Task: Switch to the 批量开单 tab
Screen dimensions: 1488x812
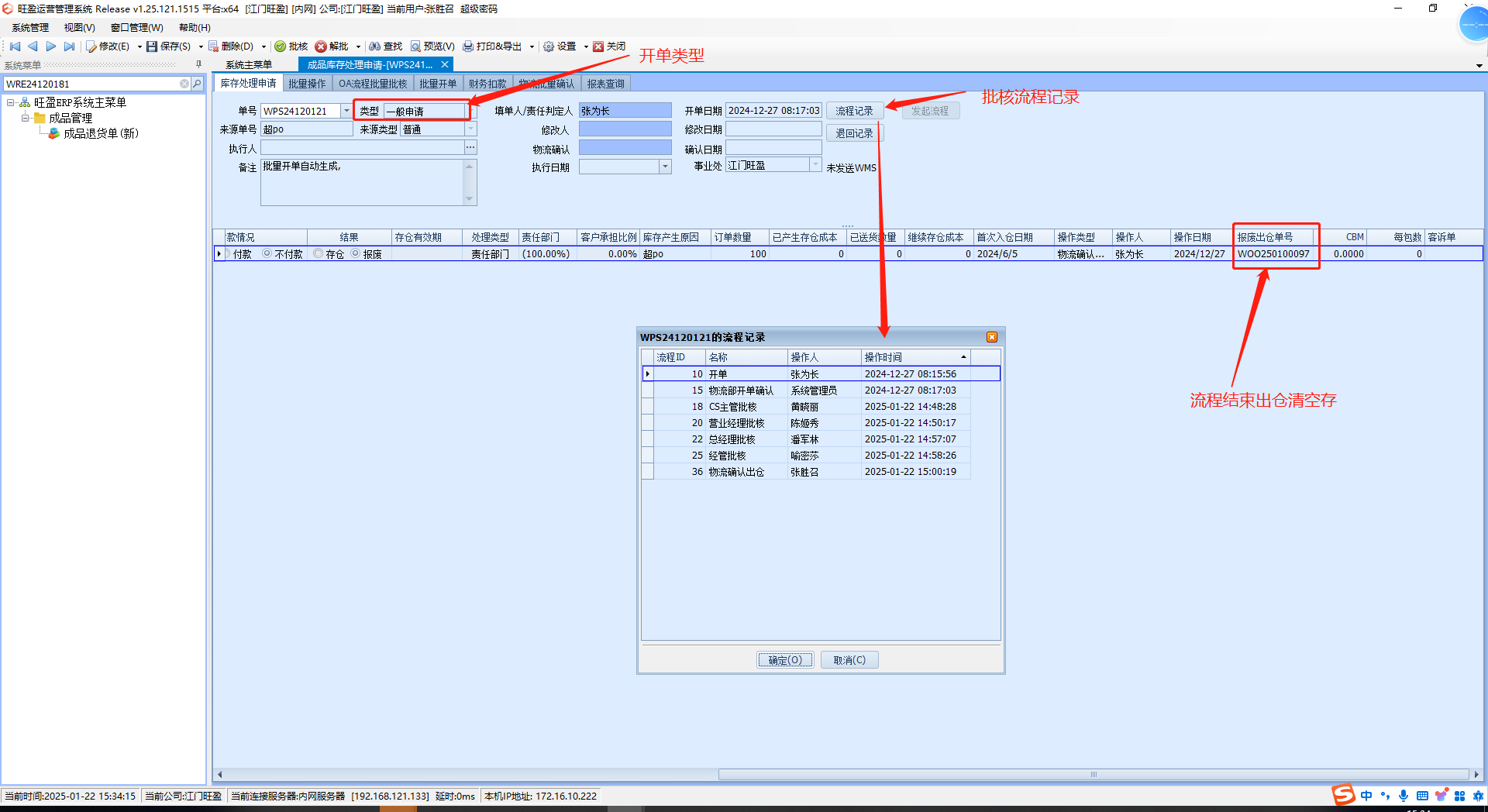Action: pos(438,84)
